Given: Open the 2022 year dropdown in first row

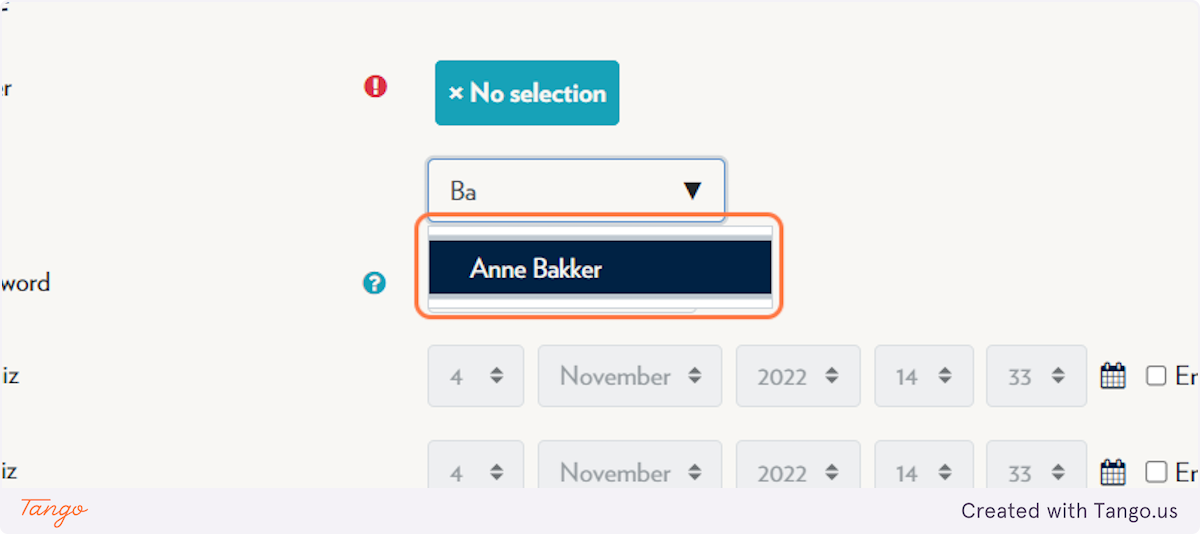Looking at the screenshot, I should click(x=798, y=376).
